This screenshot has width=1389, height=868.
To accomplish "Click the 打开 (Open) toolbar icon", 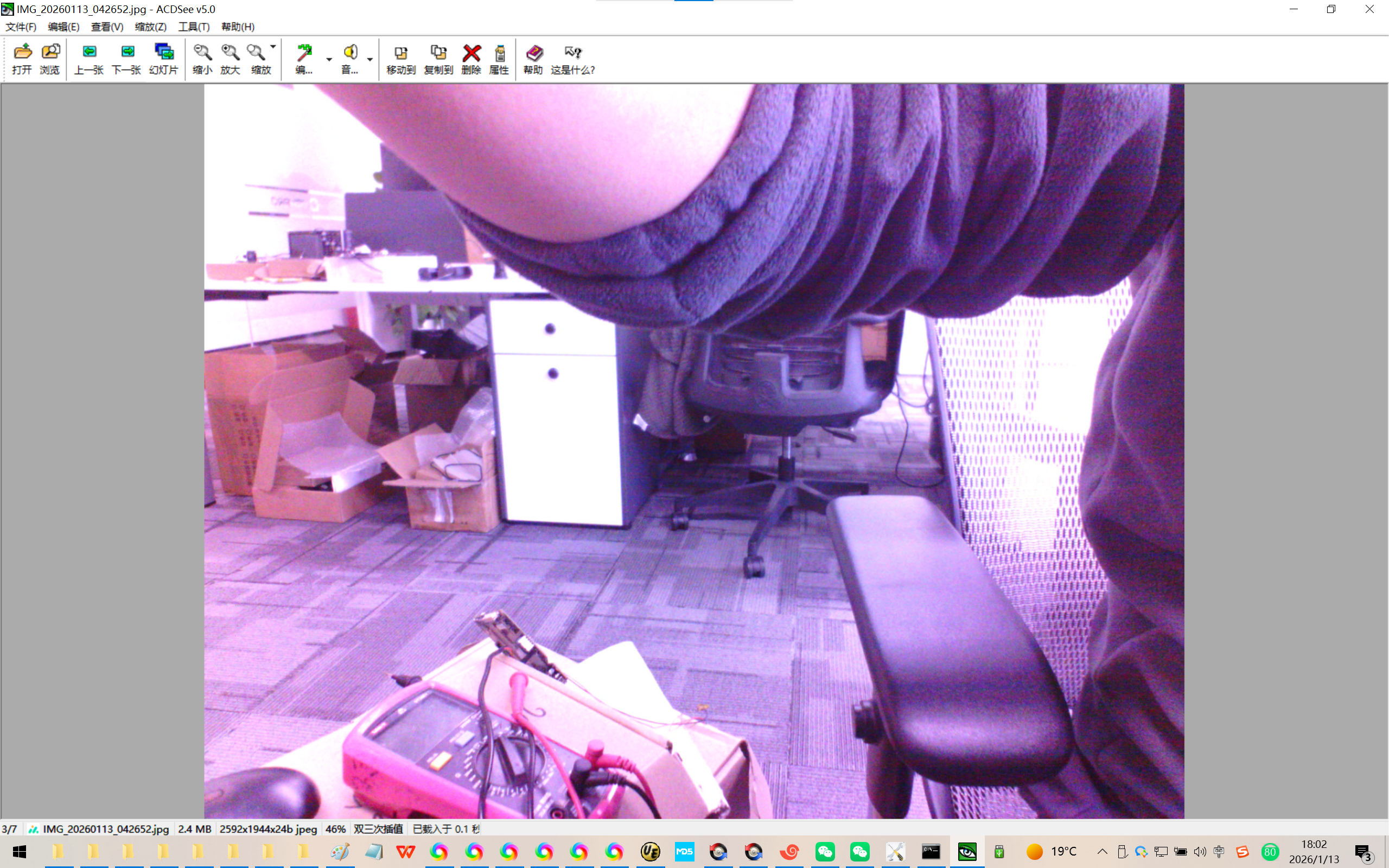I will (x=22, y=59).
